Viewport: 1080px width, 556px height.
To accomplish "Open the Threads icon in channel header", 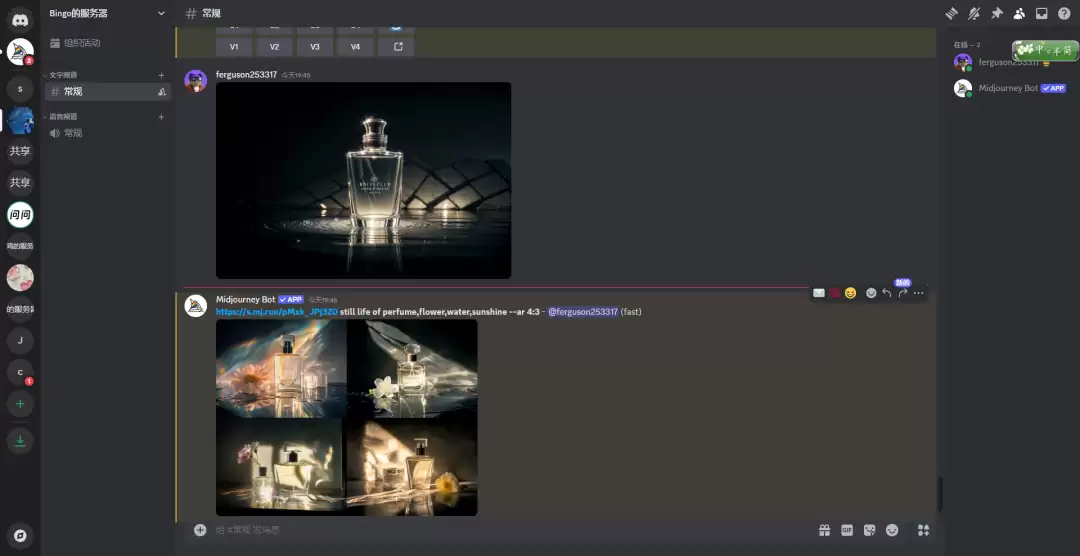I will pyautogui.click(x=951, y=13).
